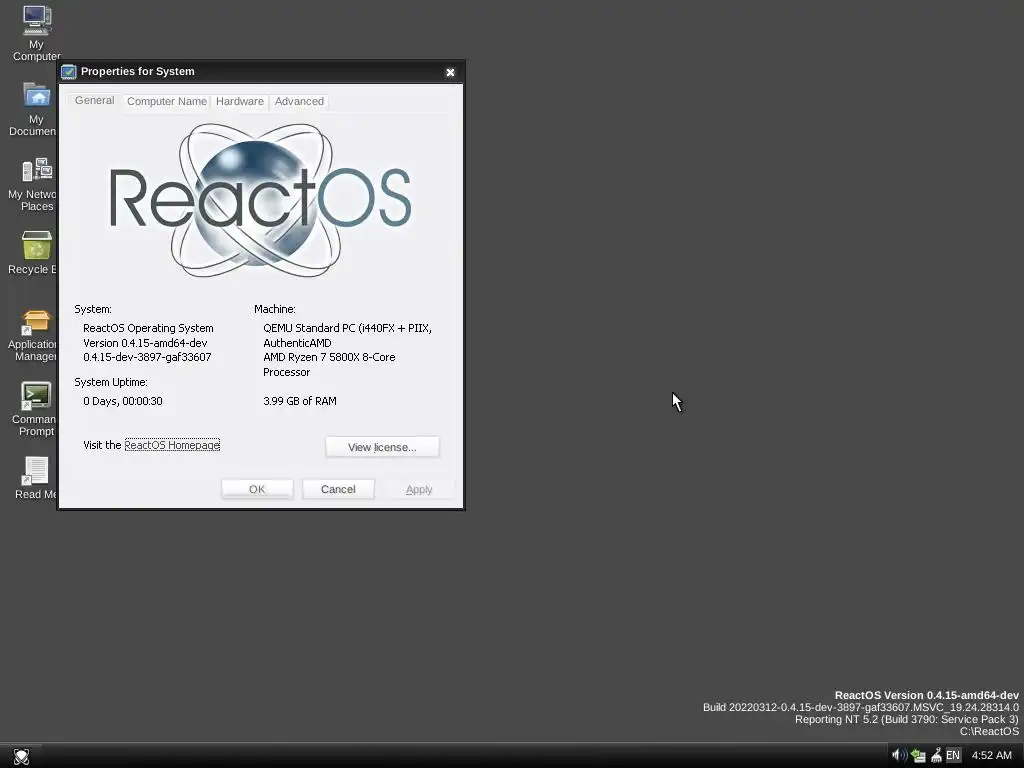Click the safely remove hardware tray icon
Screen dimensions: 1024x768
pyautogui.click(x=936, y=756)
